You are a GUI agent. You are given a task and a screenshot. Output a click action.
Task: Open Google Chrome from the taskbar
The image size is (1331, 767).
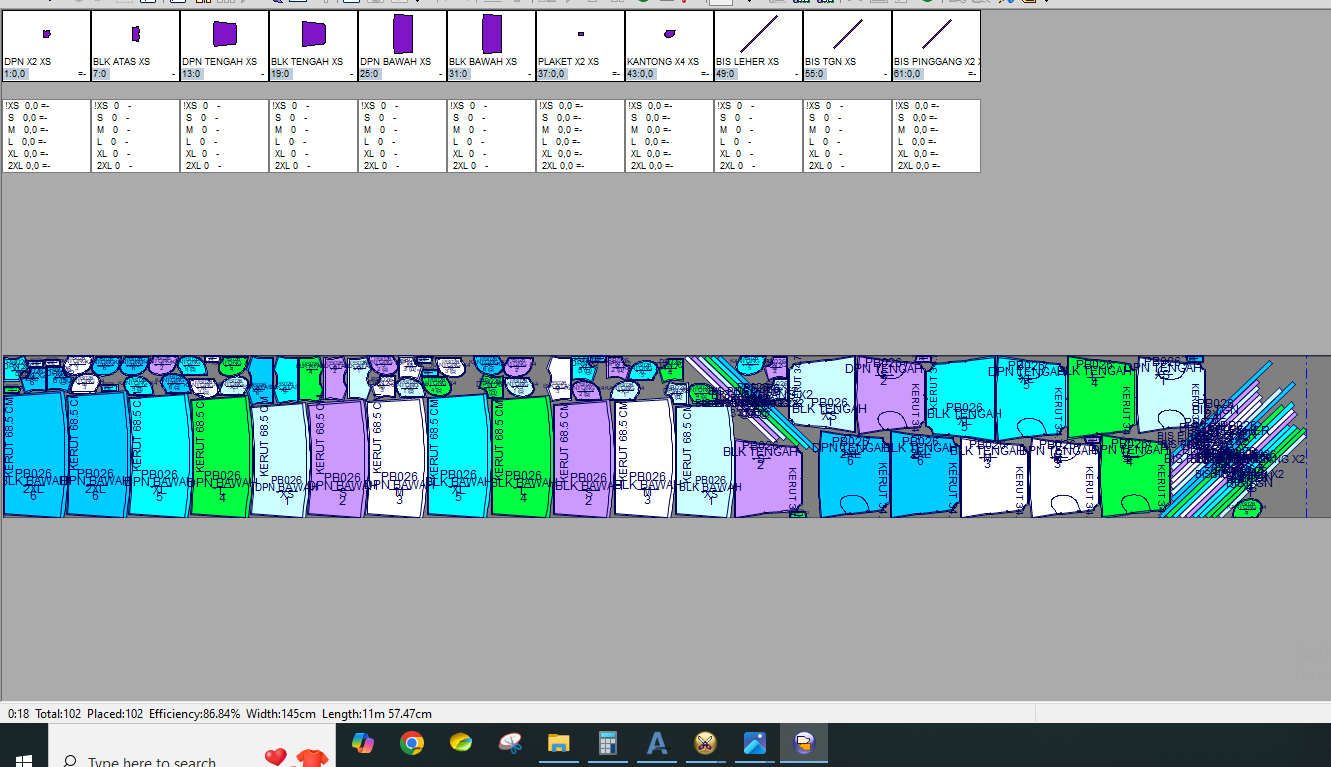click(x=411, y=743)
